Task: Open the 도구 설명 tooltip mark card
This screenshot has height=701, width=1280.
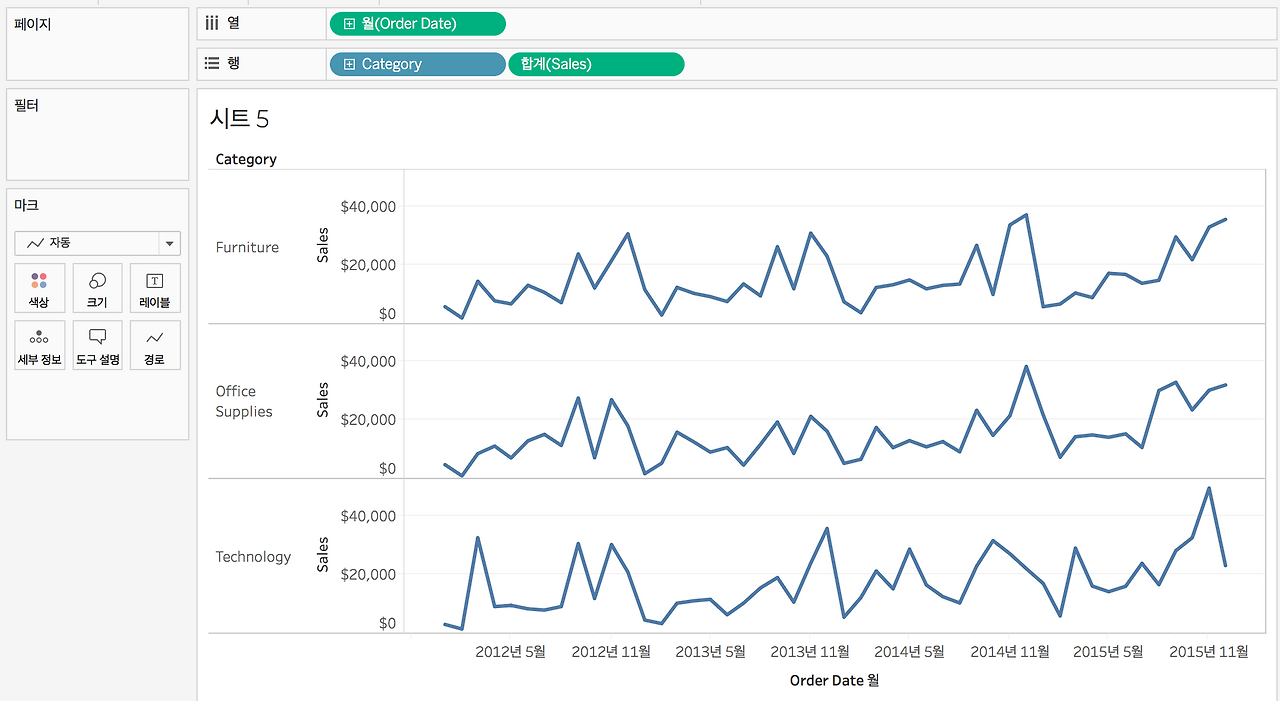Action: tap(98, 345)
